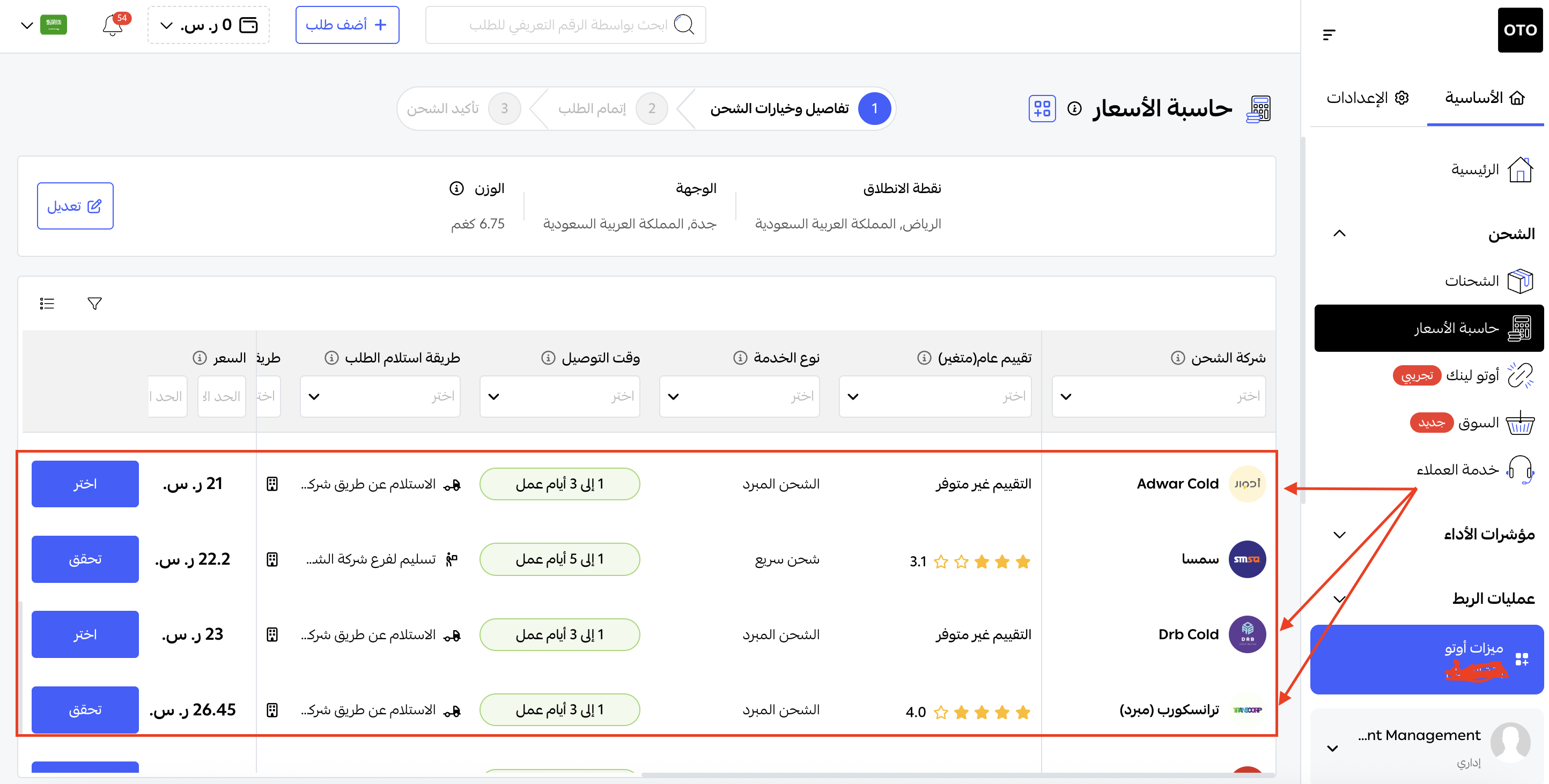Switch to the الأساسية tab
This screenshot has width=1549, height=784.
(1485, 98)
